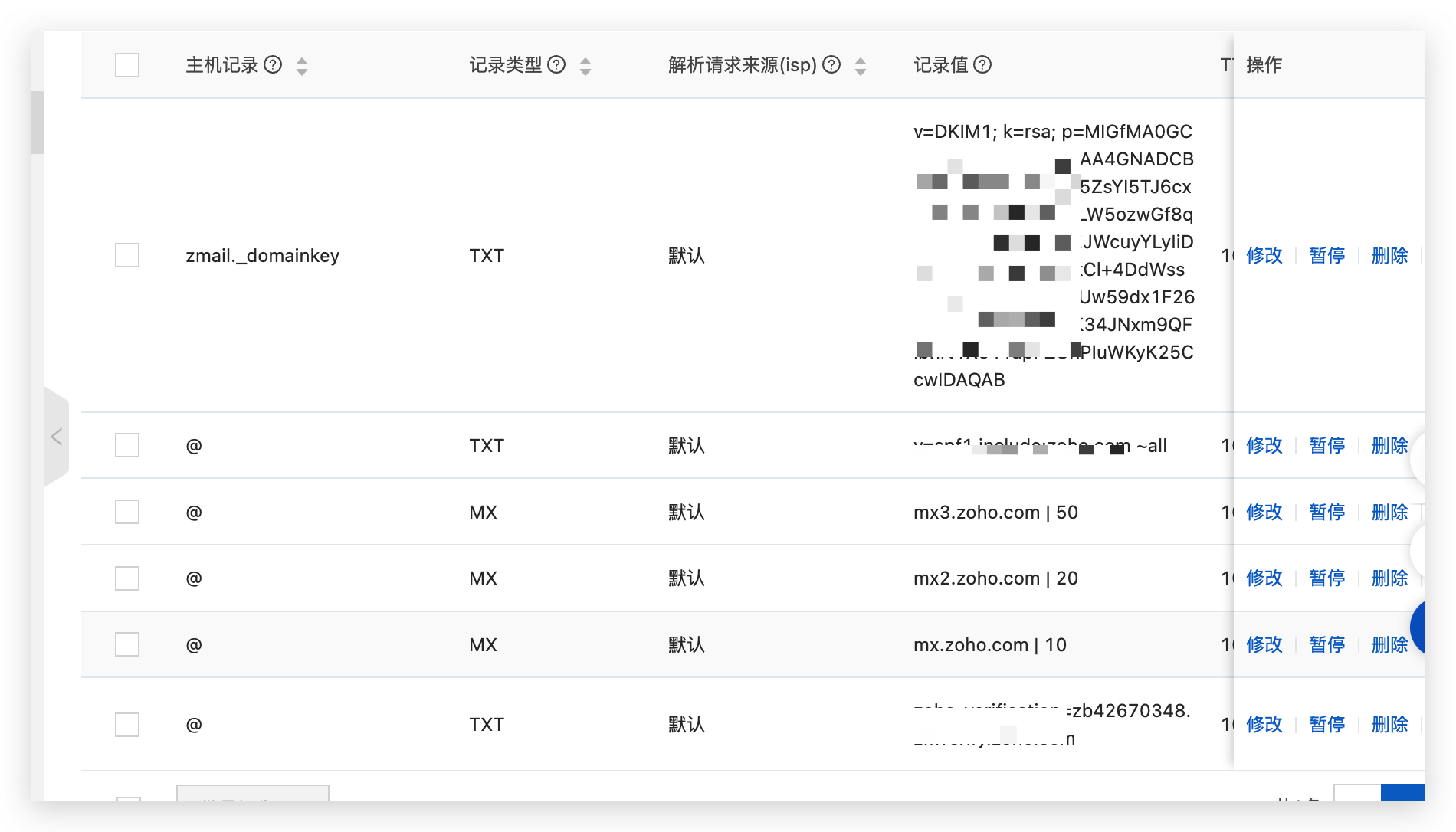
Task: Sort table by 主机记录 column arrows
Action: (302, 67)
